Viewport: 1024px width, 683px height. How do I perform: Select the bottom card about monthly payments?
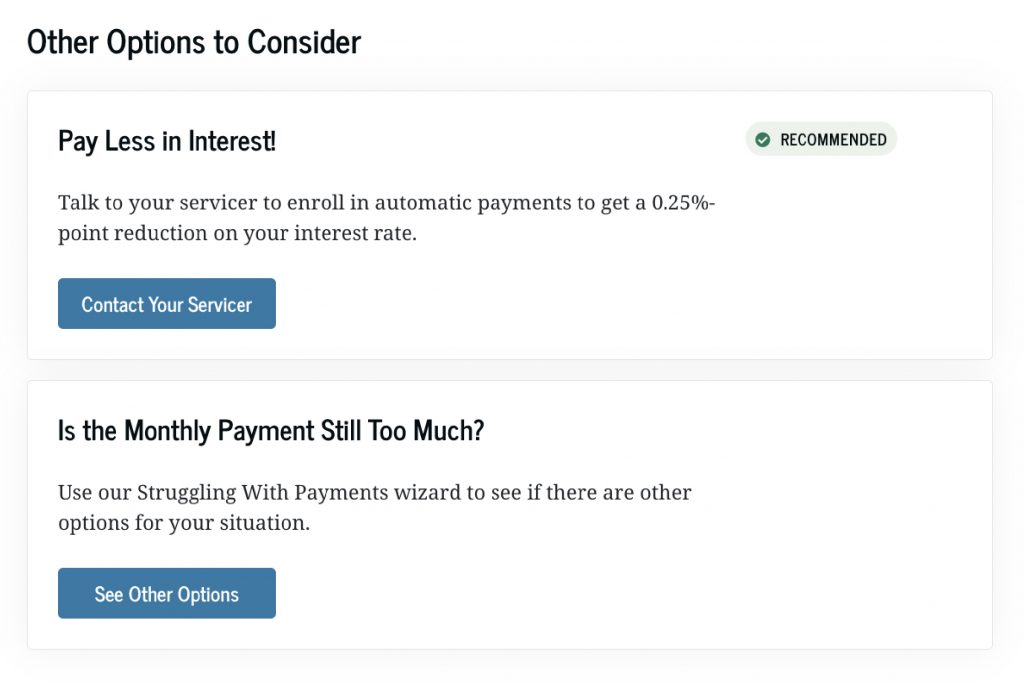(512, 512)
